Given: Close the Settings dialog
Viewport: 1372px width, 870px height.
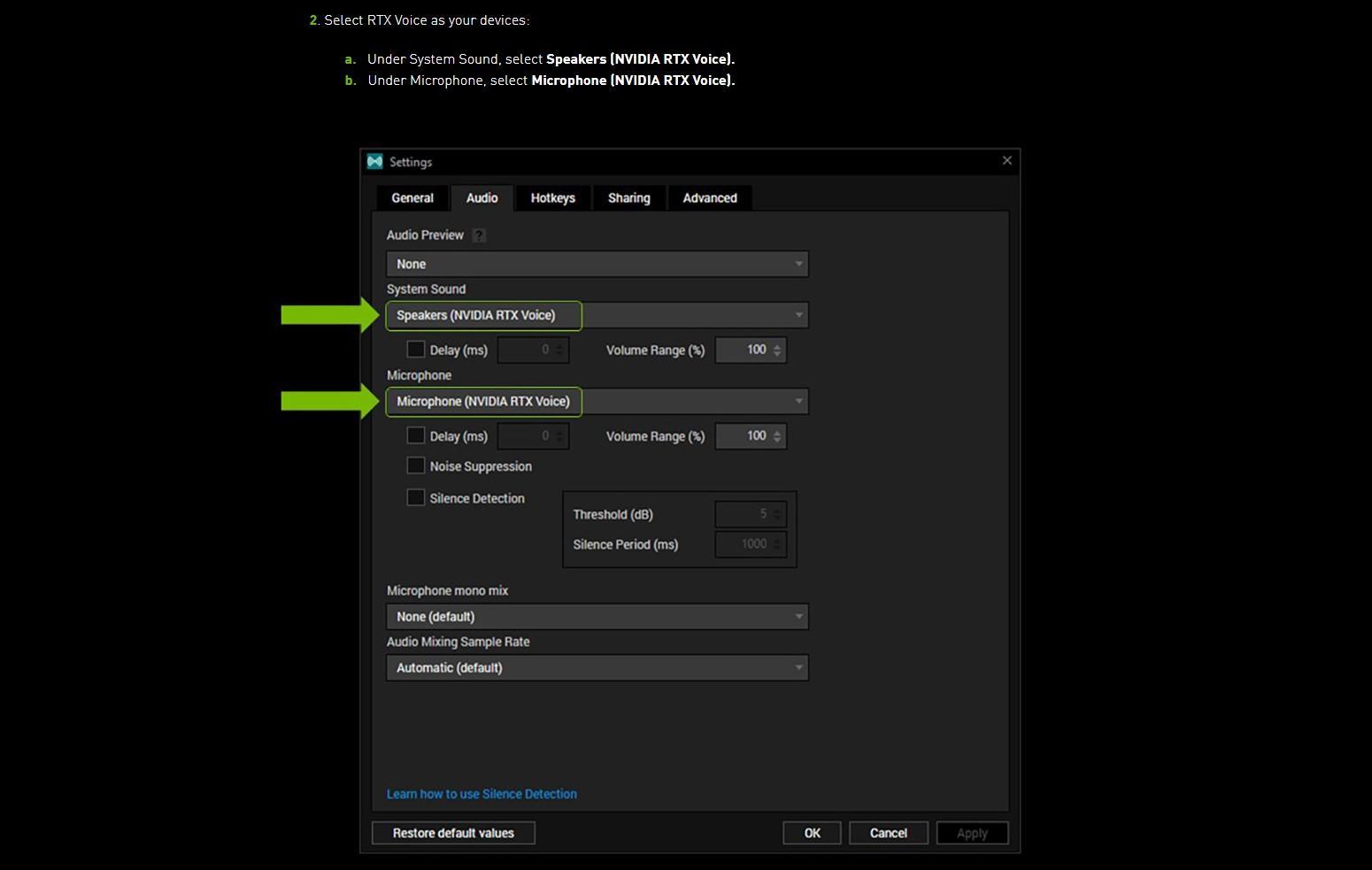Looking at the screenshot, I should click(x=1006, y=160).
